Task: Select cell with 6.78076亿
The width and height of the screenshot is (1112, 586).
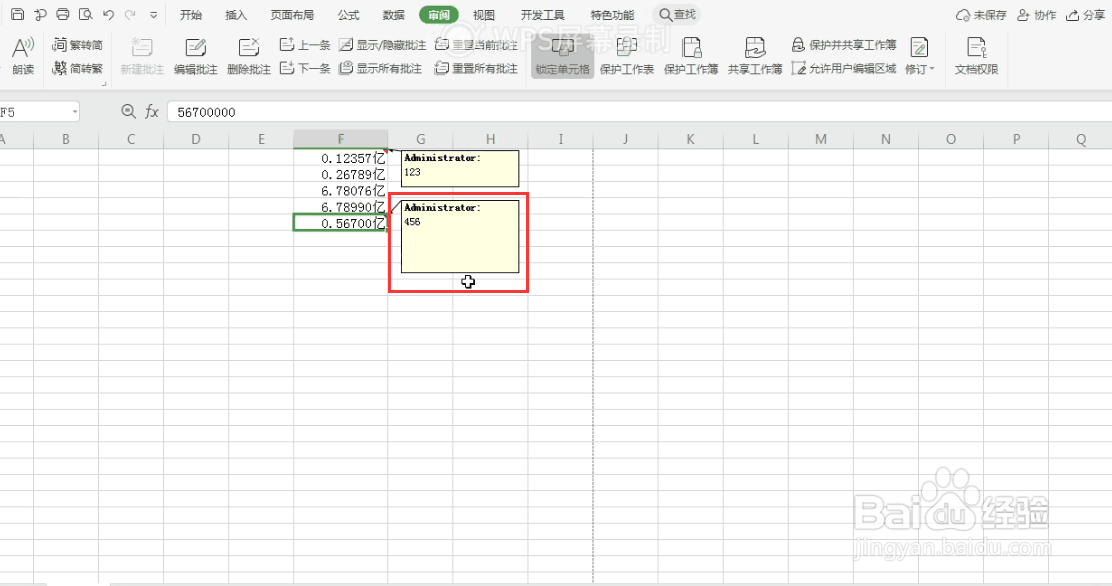Action: click(340, 191)
